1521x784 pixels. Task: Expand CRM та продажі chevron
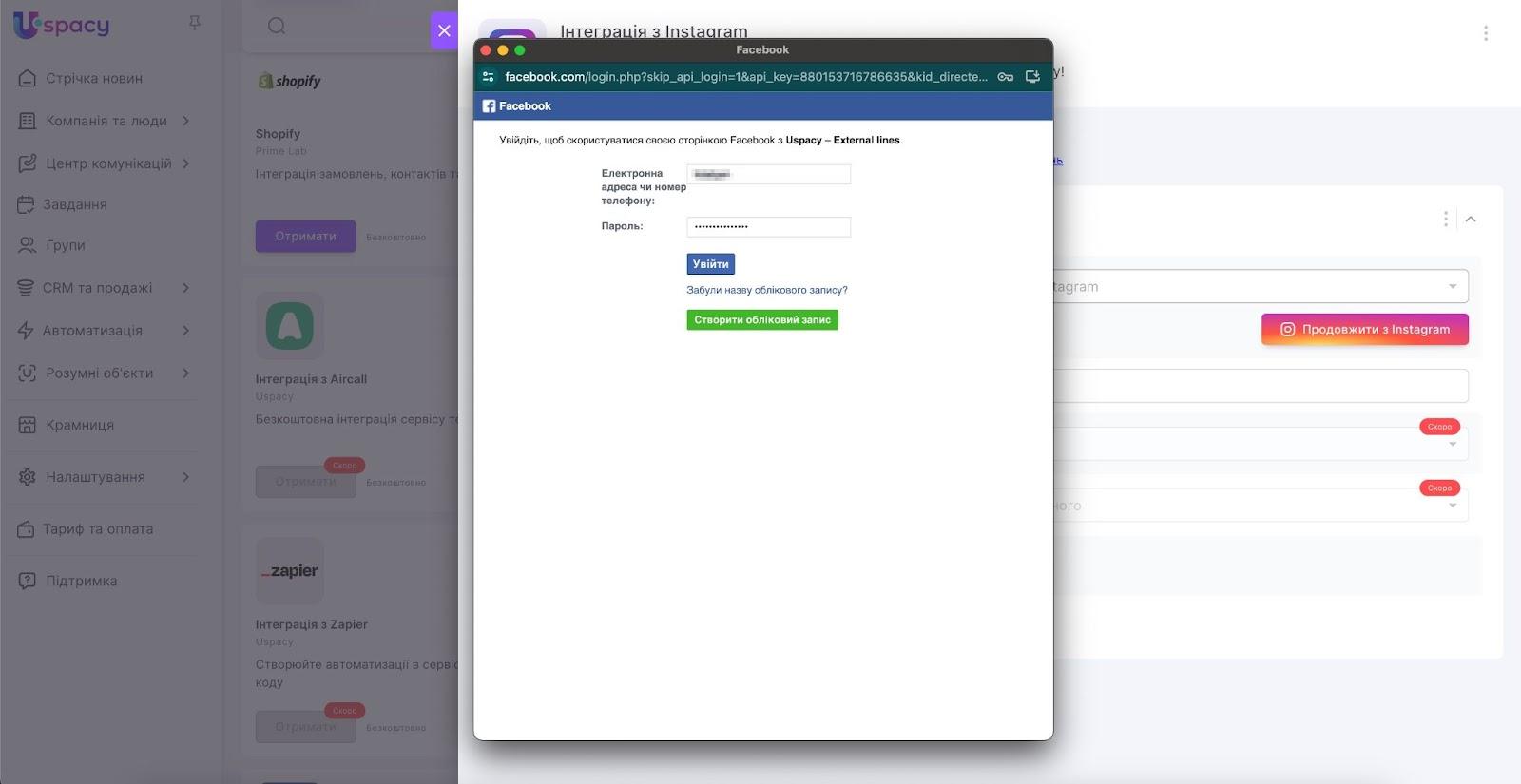click(186, 288)
